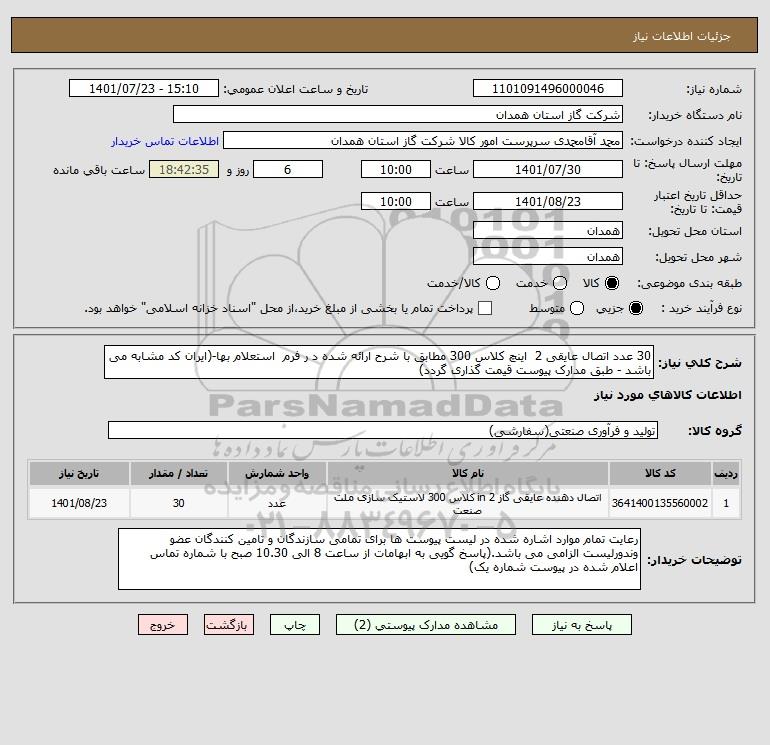This screenshot has height=745, width=770.
Task: Click the تاریخ نیاز column header
Action: [79, 473]
